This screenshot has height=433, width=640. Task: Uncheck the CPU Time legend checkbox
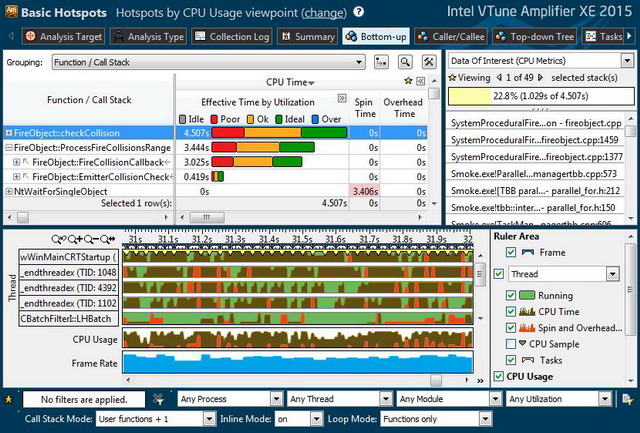[x=511, y=311]
